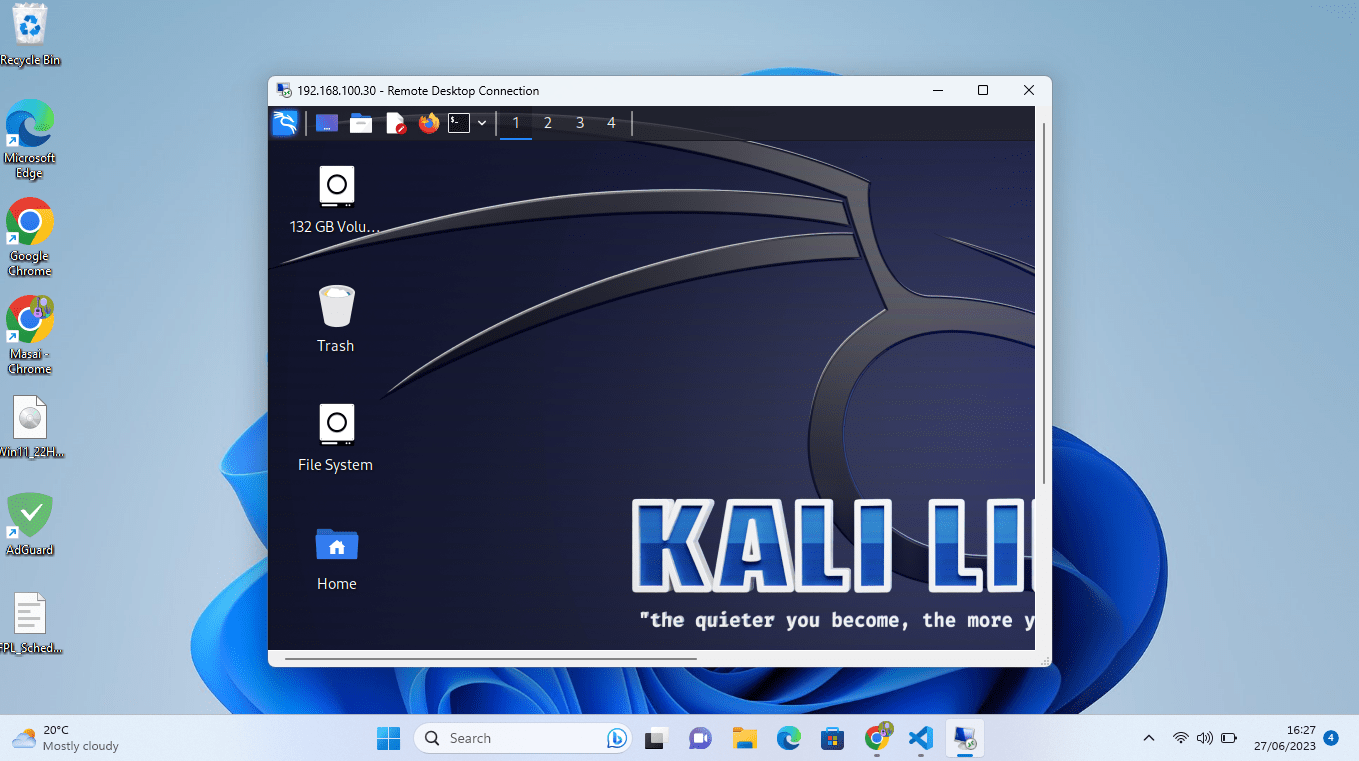Screen dimensions: 1359x761
Task: Open the Windows Start menu
Action: 388,738
